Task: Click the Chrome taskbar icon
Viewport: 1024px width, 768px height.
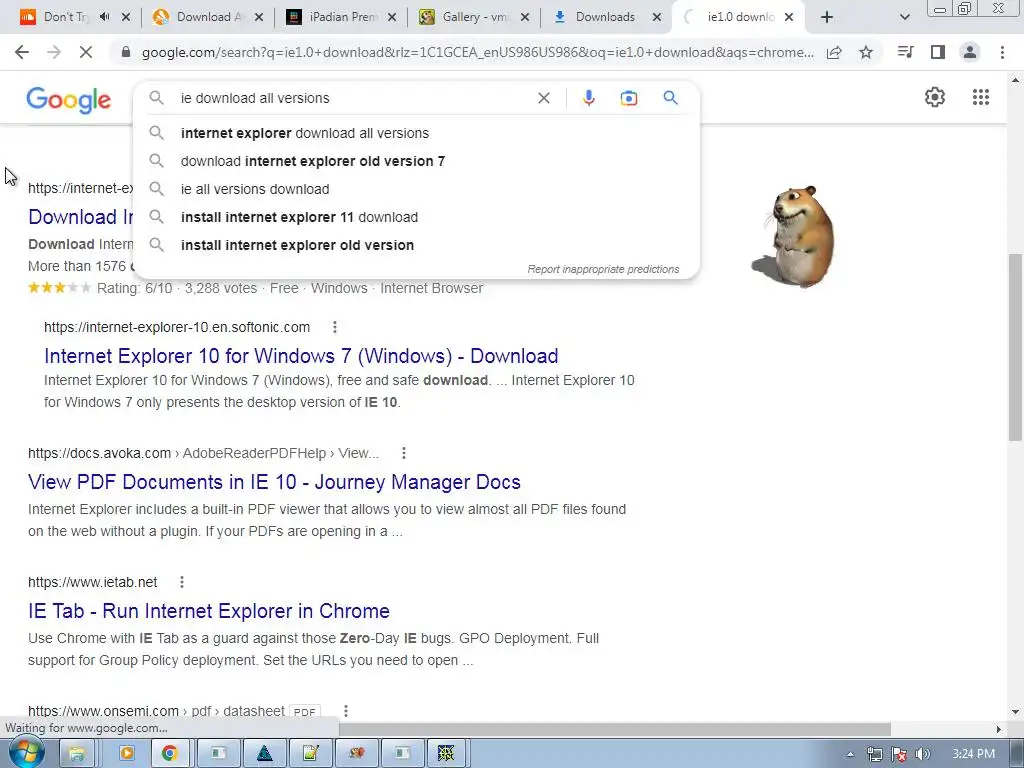Action: [170, 754]
